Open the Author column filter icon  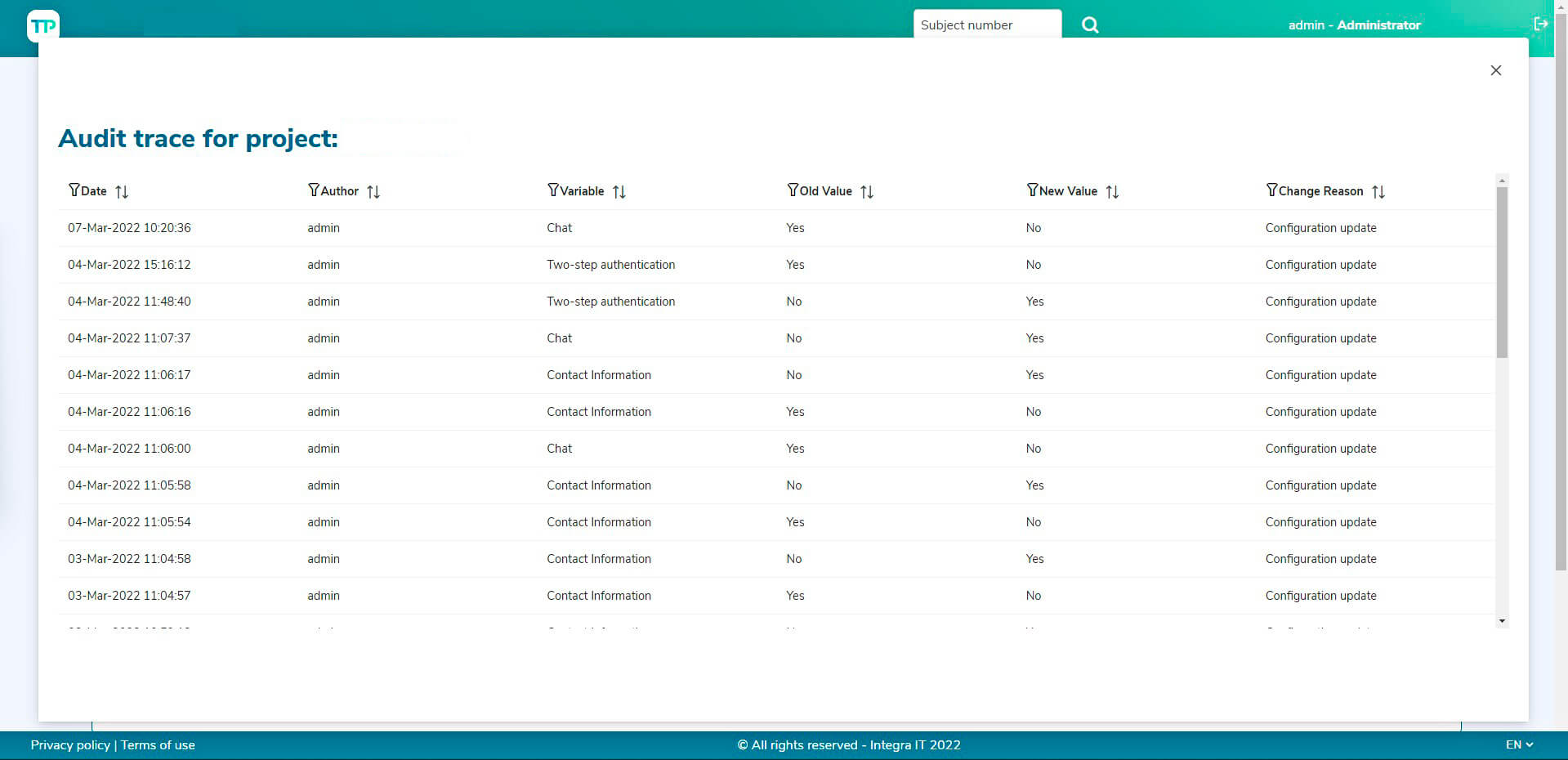(313, 190)
